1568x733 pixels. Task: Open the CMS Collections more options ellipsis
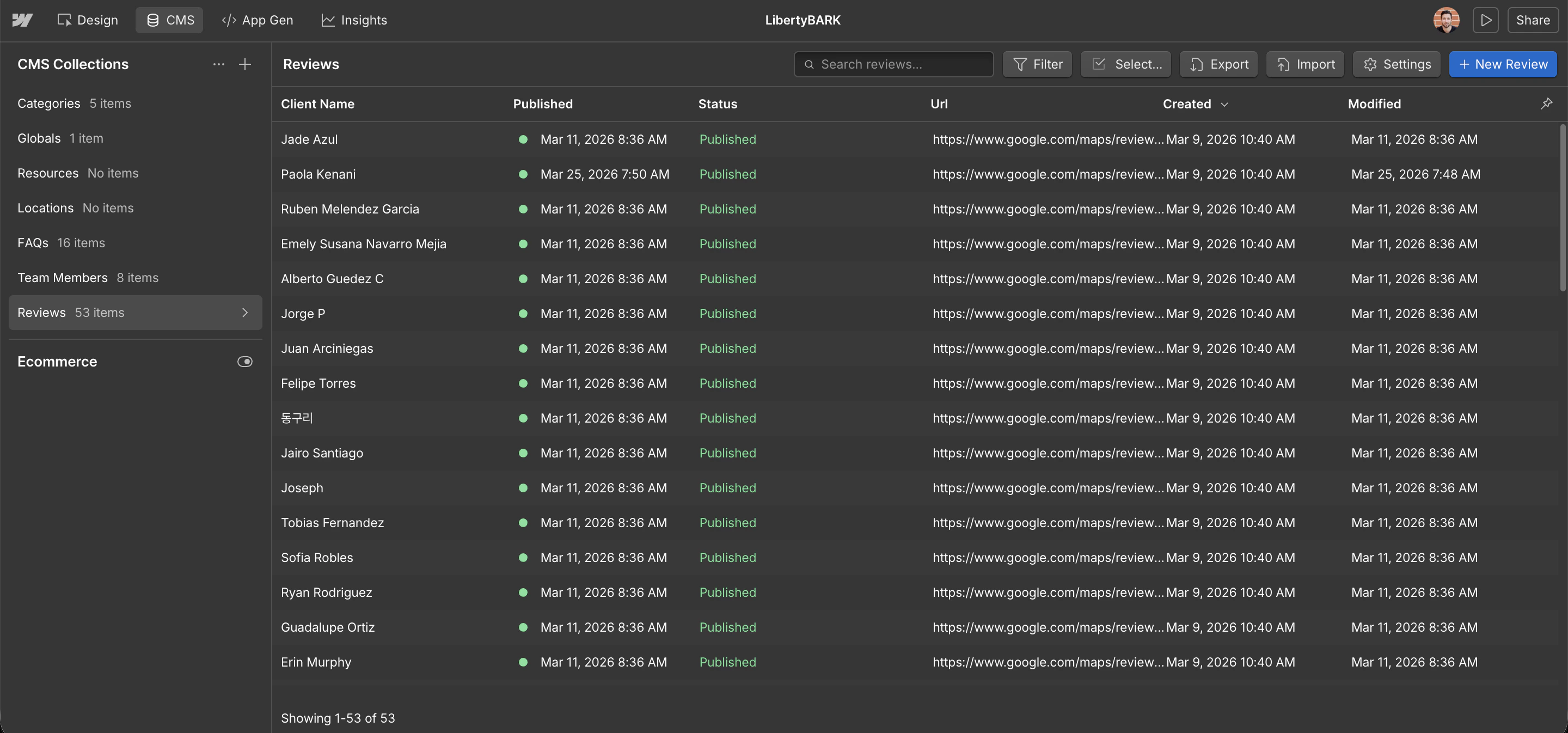point(218,64)
